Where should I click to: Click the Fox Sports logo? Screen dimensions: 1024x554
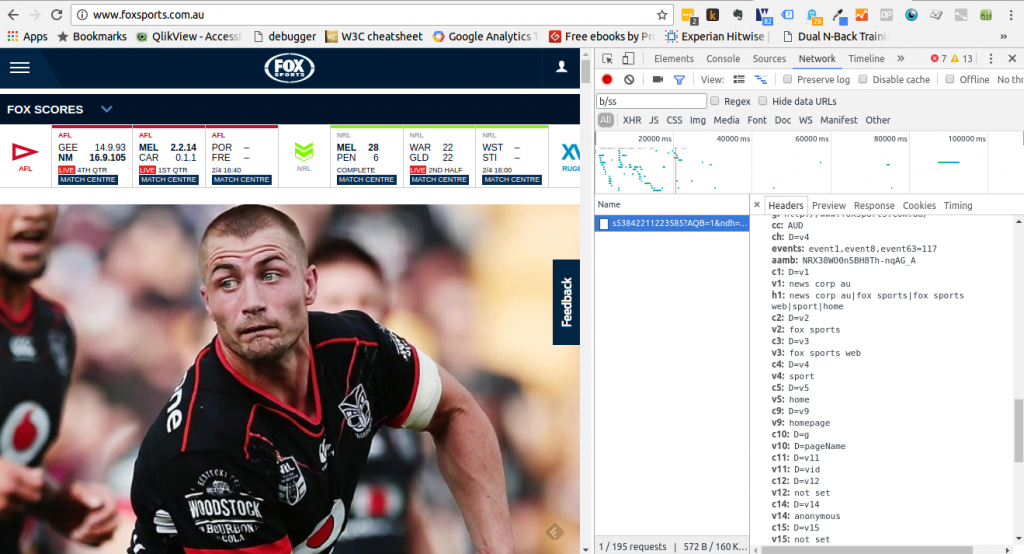(x=289, y=67)
